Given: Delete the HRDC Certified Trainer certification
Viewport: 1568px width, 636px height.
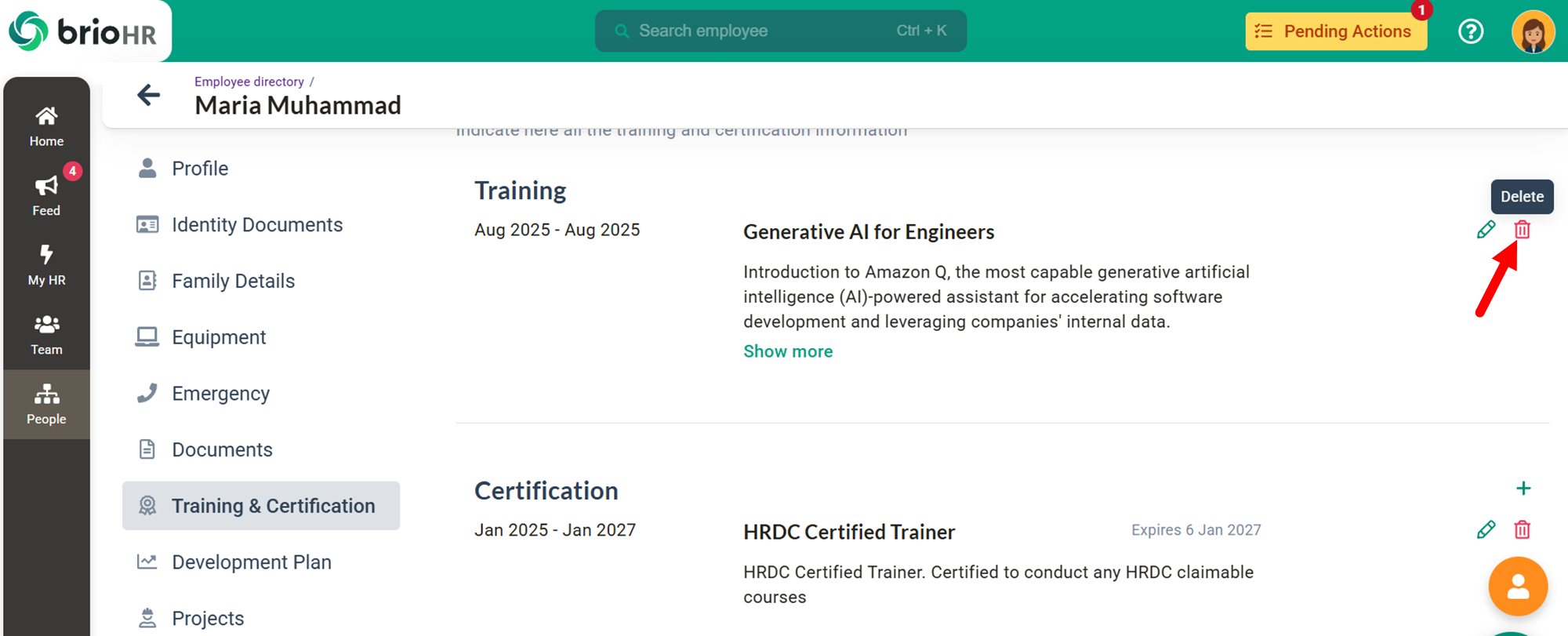Looking at the screenshot, I should 1522,530.
